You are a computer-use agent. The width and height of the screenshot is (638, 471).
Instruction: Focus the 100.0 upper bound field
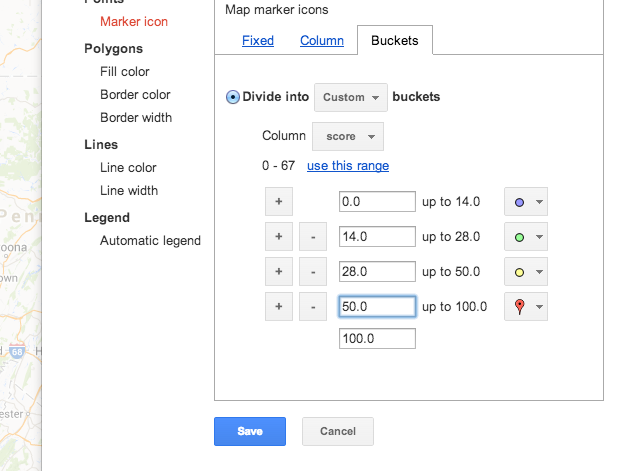[x=377, y=339]
